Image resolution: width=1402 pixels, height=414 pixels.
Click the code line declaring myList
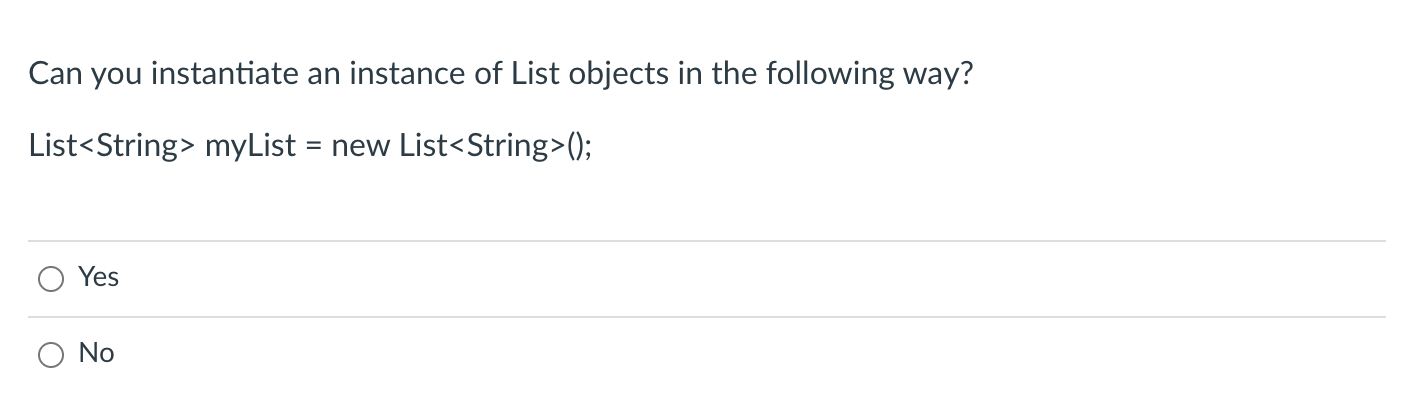pos(311,147)
